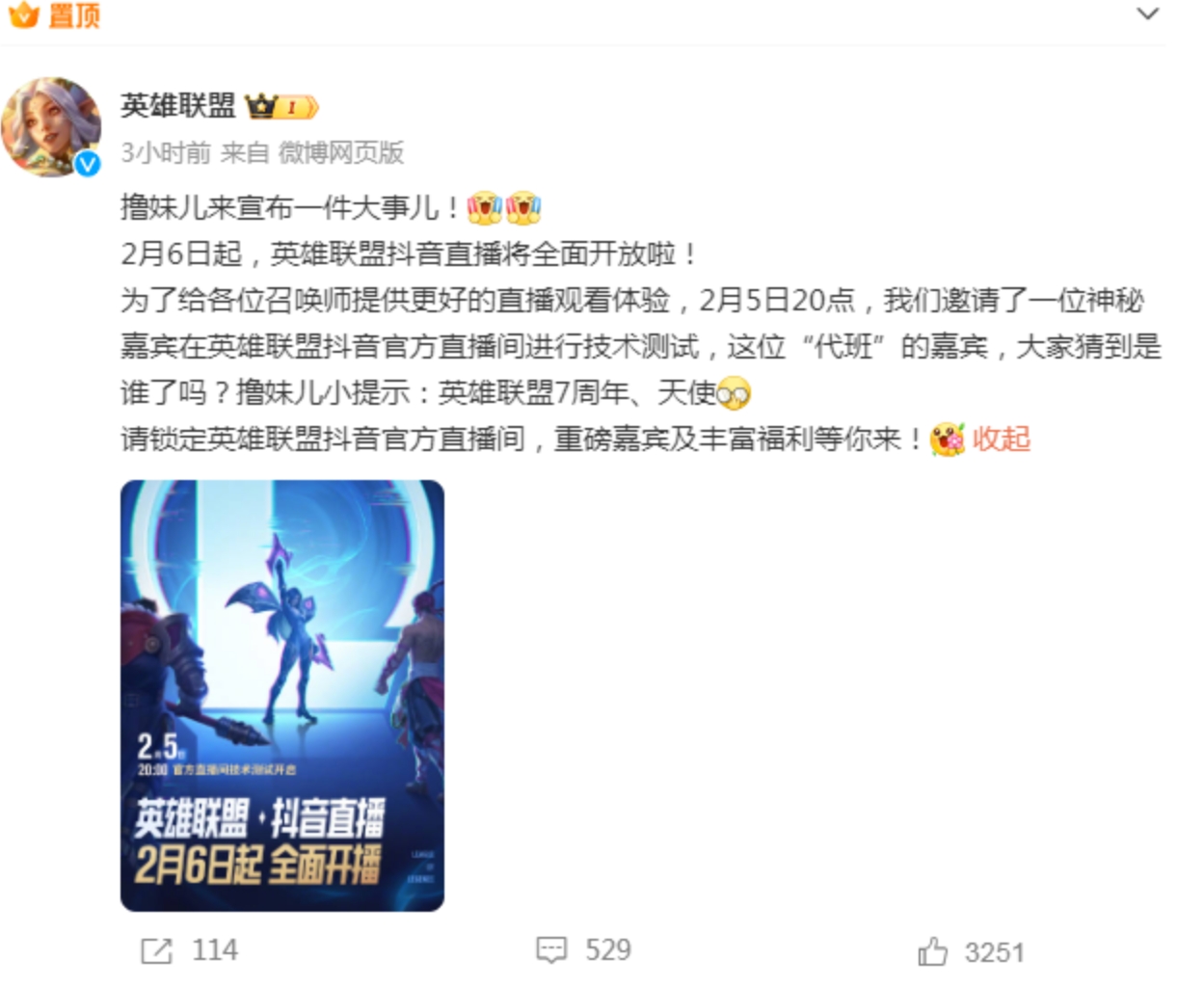Image resolution: width=1204 pixels, height=986 pixels.
Task: Open the 英雄联盟 profile name
Action: [x=178, y=106]
